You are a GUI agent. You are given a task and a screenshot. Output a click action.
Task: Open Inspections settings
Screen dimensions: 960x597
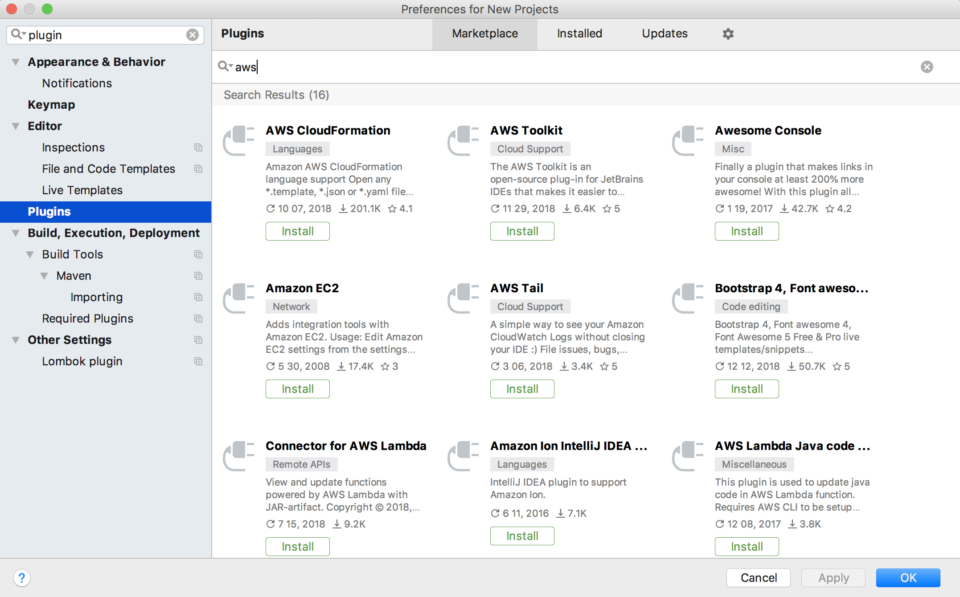coord(73,148)
